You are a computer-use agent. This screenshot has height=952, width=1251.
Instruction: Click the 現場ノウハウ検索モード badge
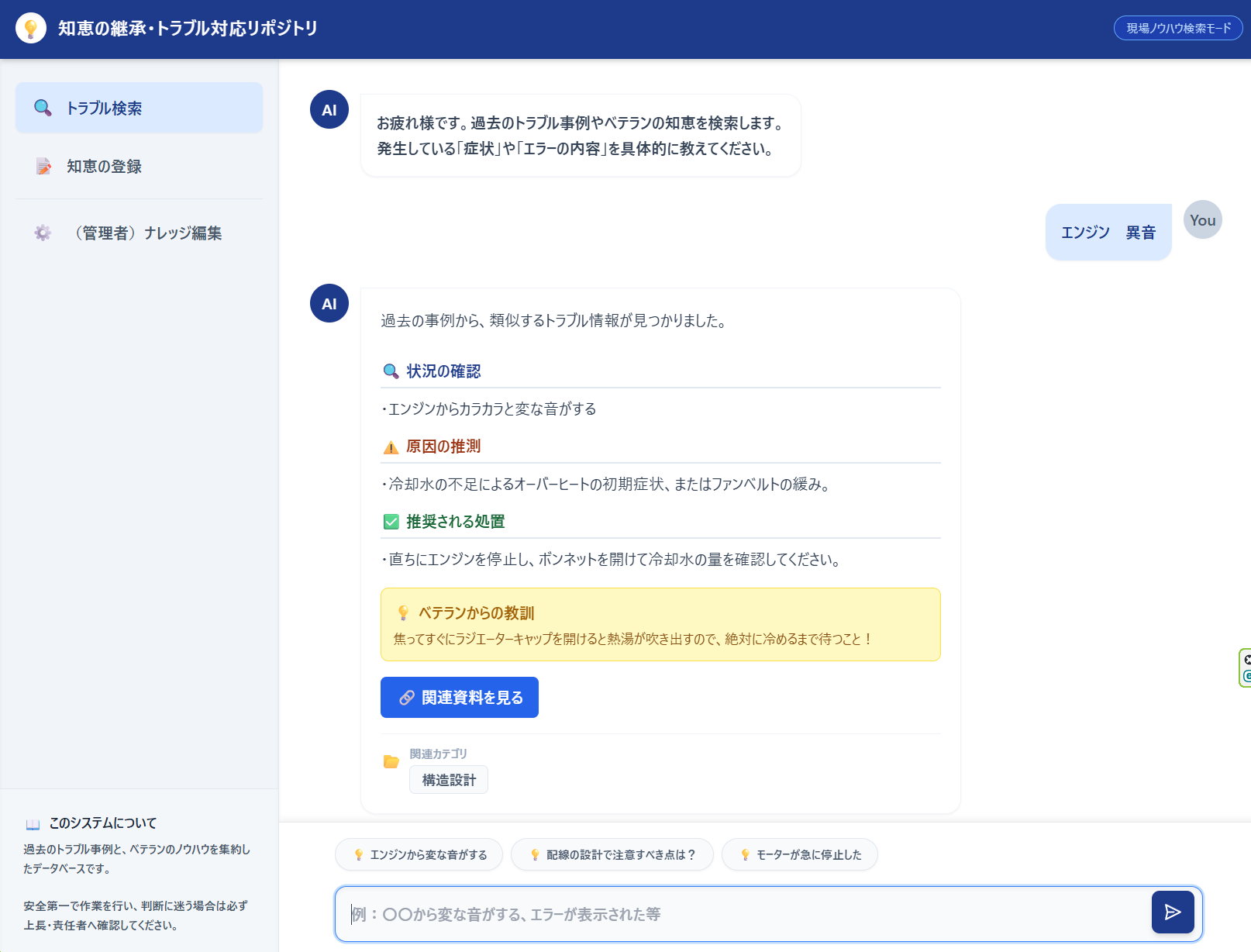[x=1178, y=28]
